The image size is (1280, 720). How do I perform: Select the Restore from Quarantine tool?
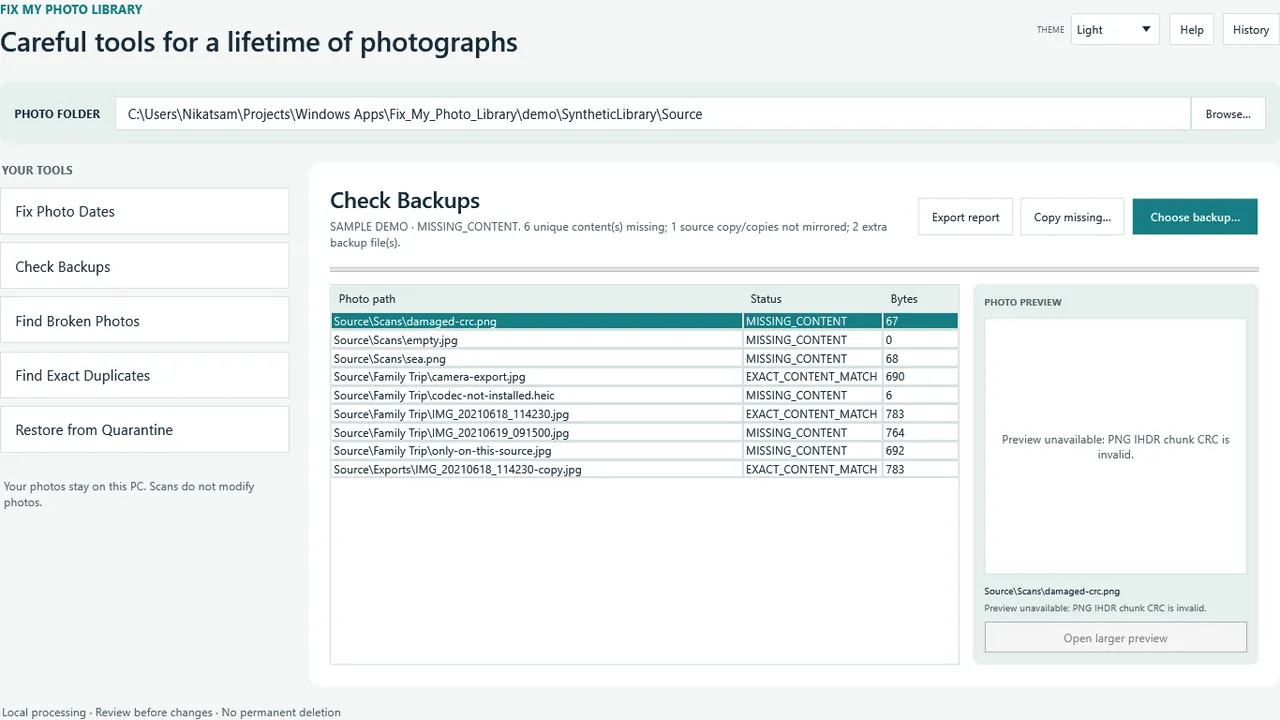pos(145,430)
